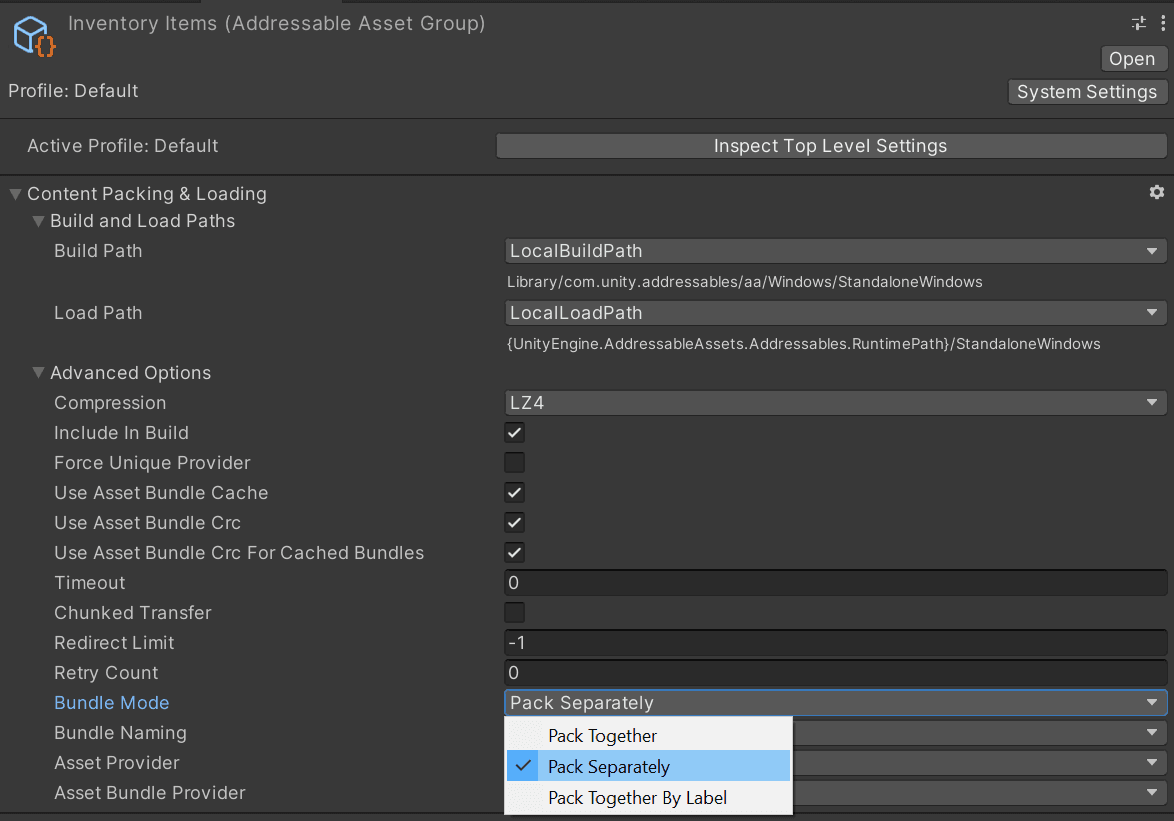Open the inspector preset sliders icon

[1138, 23]
